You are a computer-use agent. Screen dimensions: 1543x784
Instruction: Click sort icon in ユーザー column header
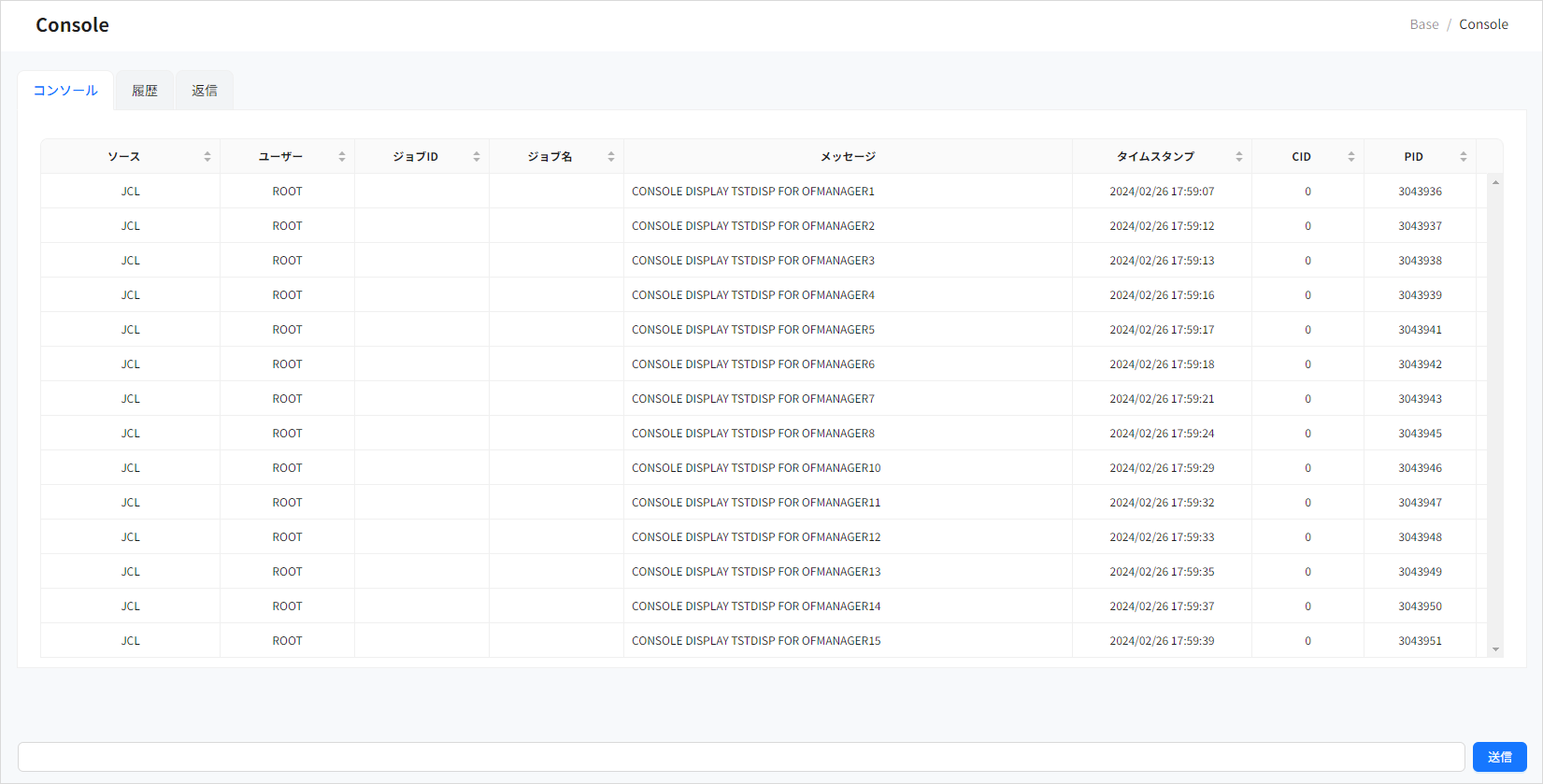(x=342, y=157)
